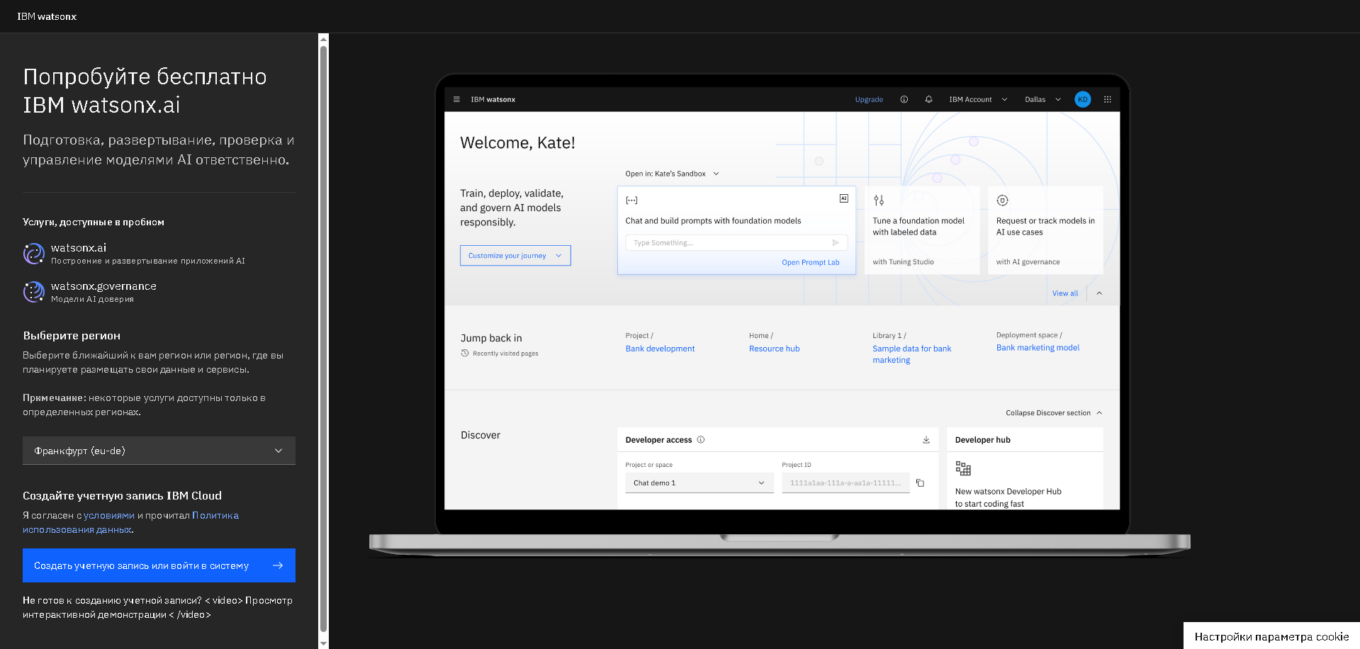Click the Type Something prompt field
The width and height of the screenshot is (1360, 649).
tap(736, 242)
